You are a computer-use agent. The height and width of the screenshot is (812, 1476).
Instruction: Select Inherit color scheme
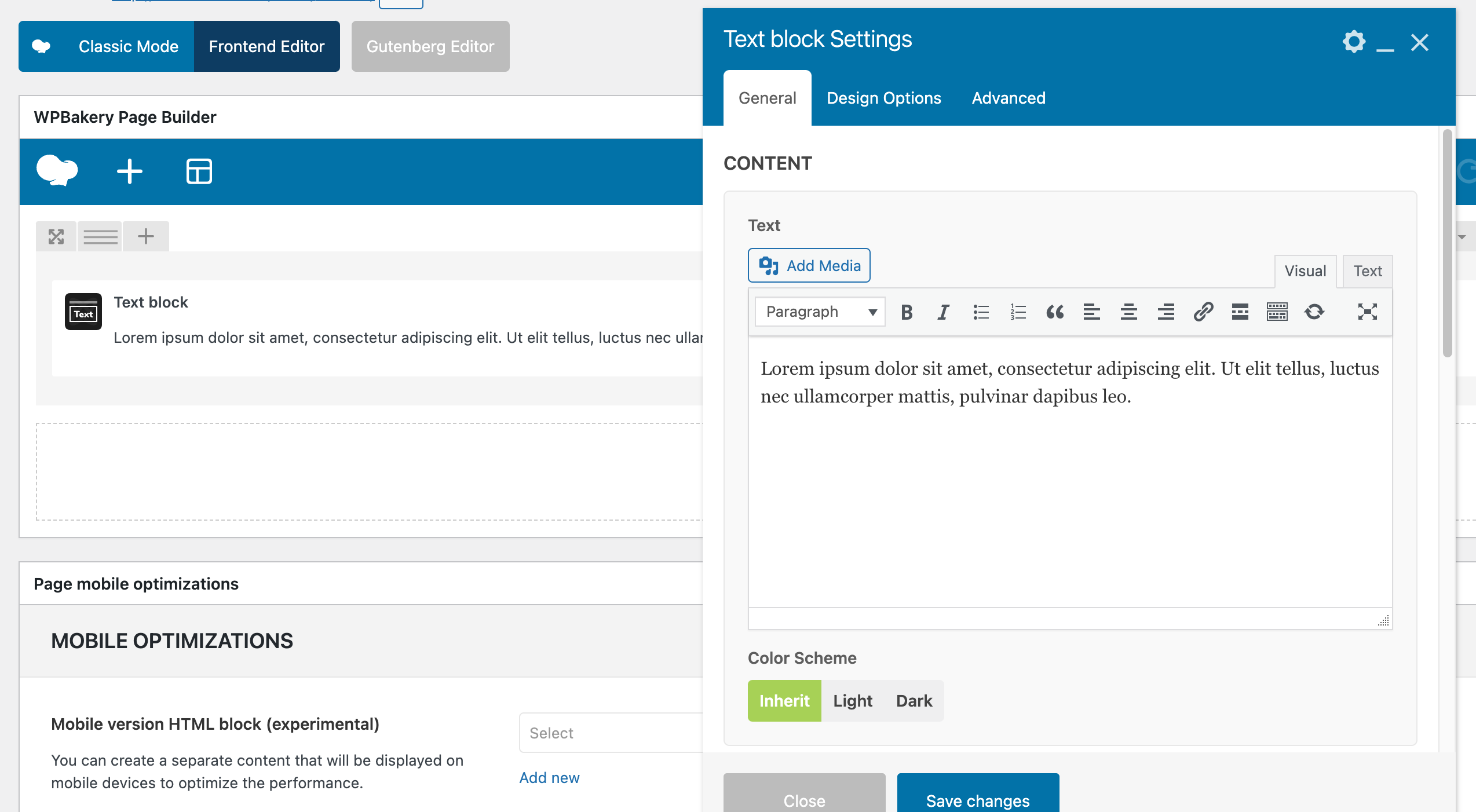pyautogui.click(x=784, y=701)
